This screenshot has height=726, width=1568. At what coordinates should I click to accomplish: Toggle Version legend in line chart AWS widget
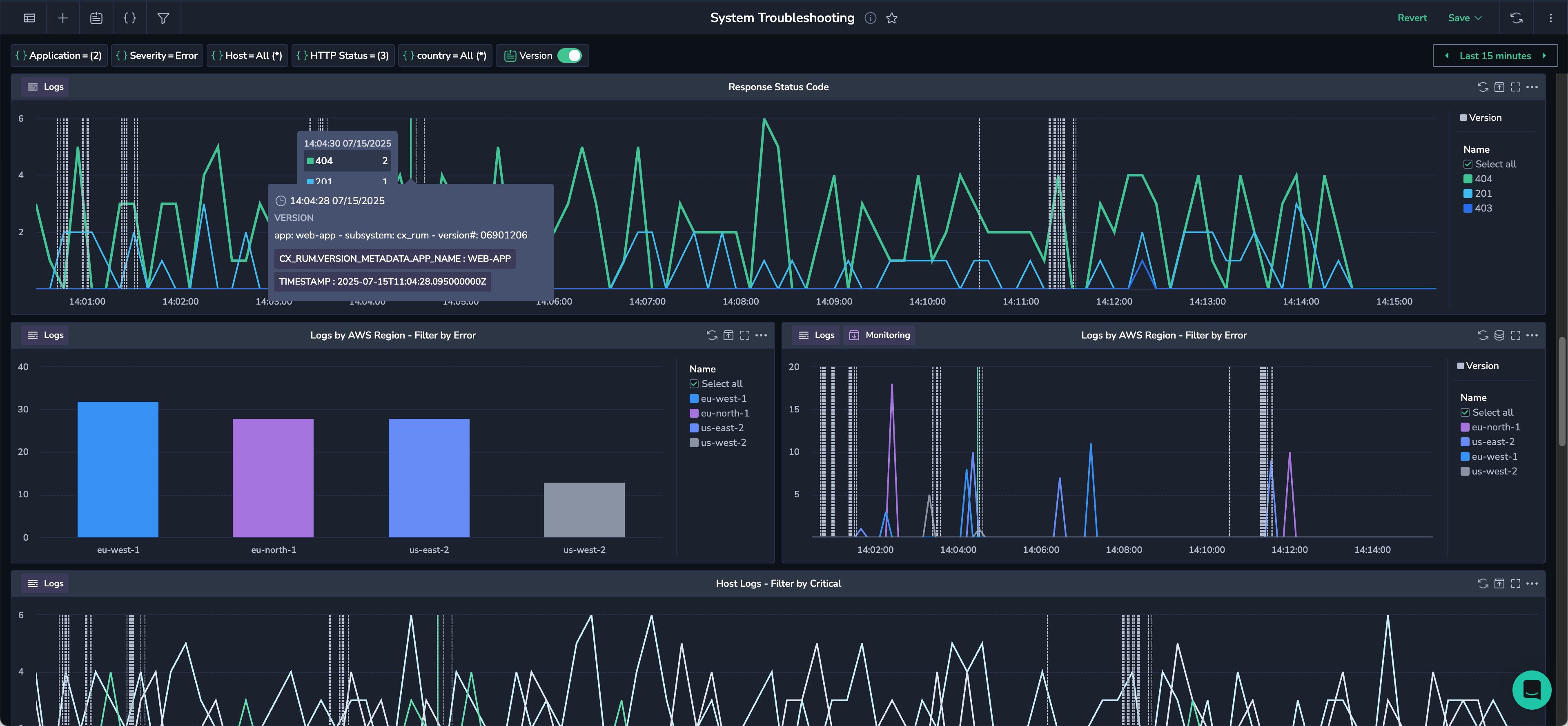coord(1478,366)
